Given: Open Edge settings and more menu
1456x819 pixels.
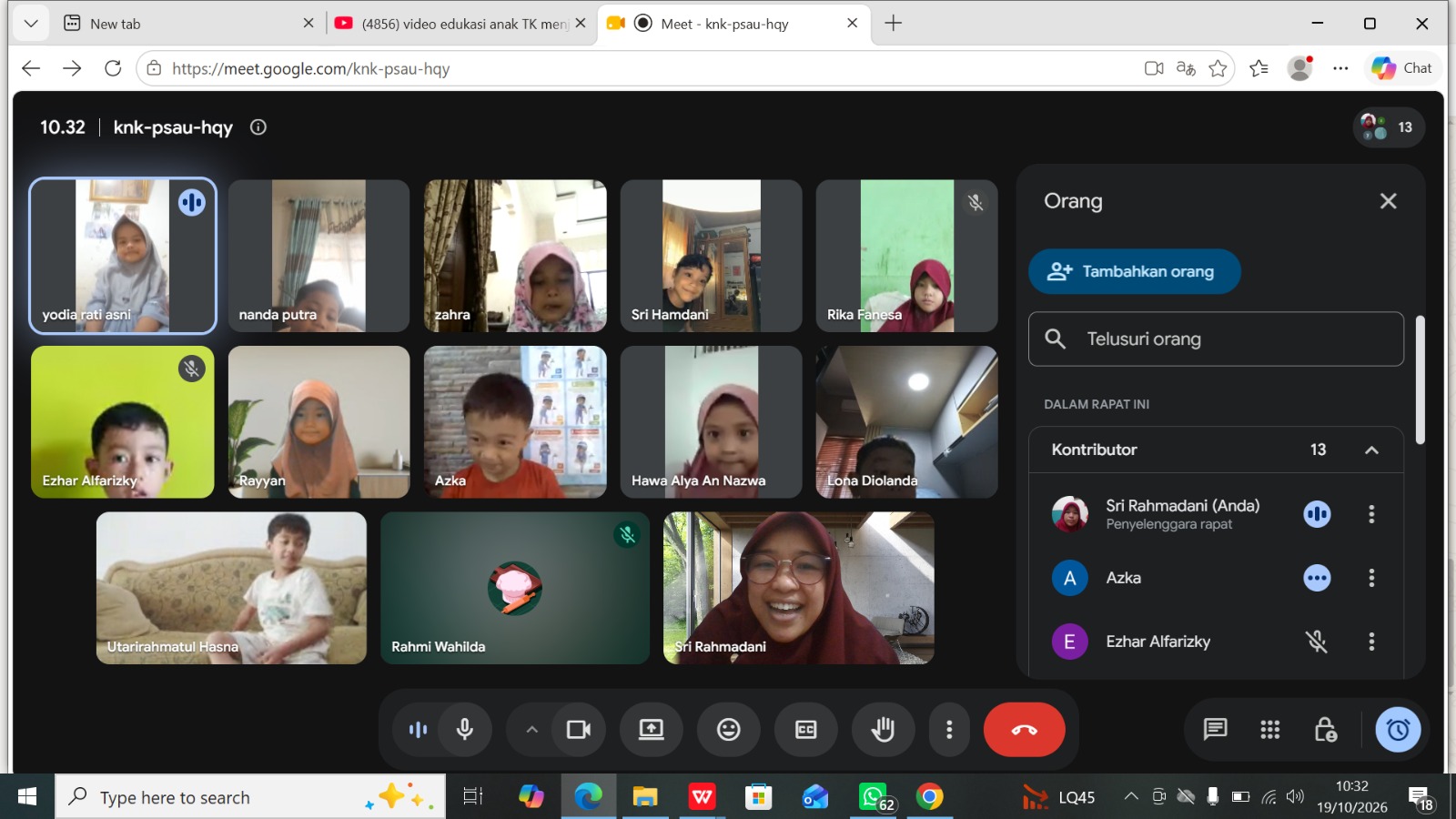Looking at the screenshot, I should [1340, 68].
